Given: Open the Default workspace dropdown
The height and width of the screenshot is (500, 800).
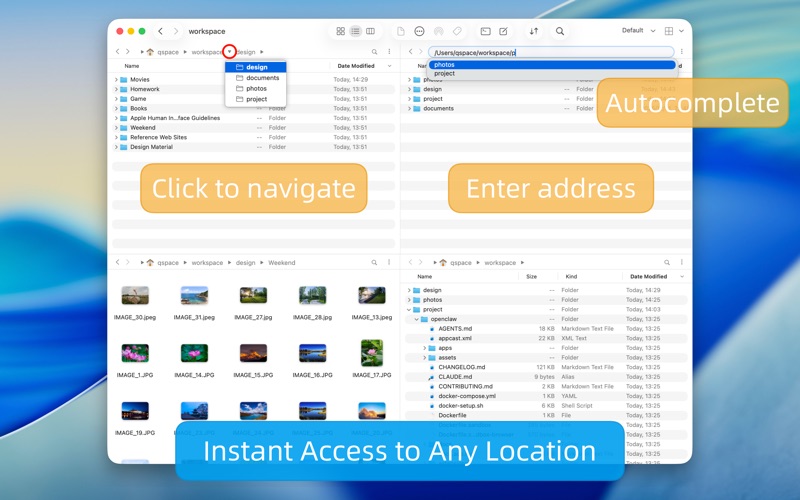Looking at the screenshot, I should pyautogui.click(x=637, y=31).
